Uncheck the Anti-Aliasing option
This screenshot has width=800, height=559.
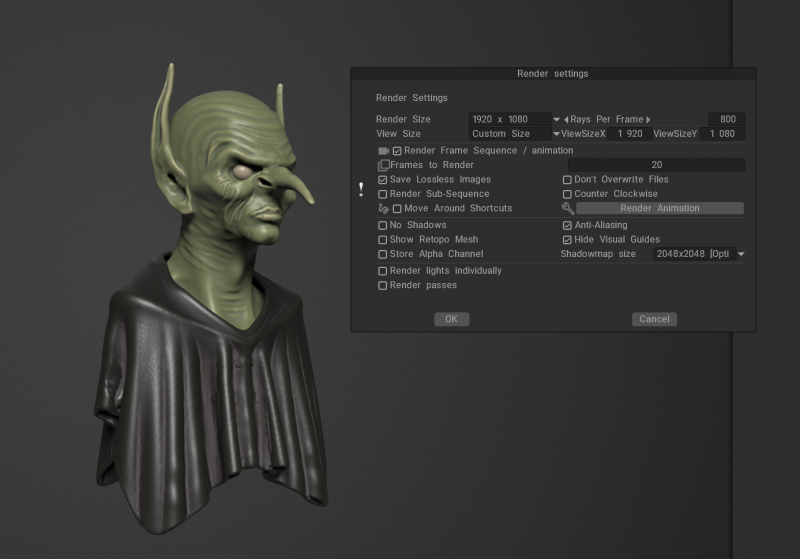click(x=567, y=225)
